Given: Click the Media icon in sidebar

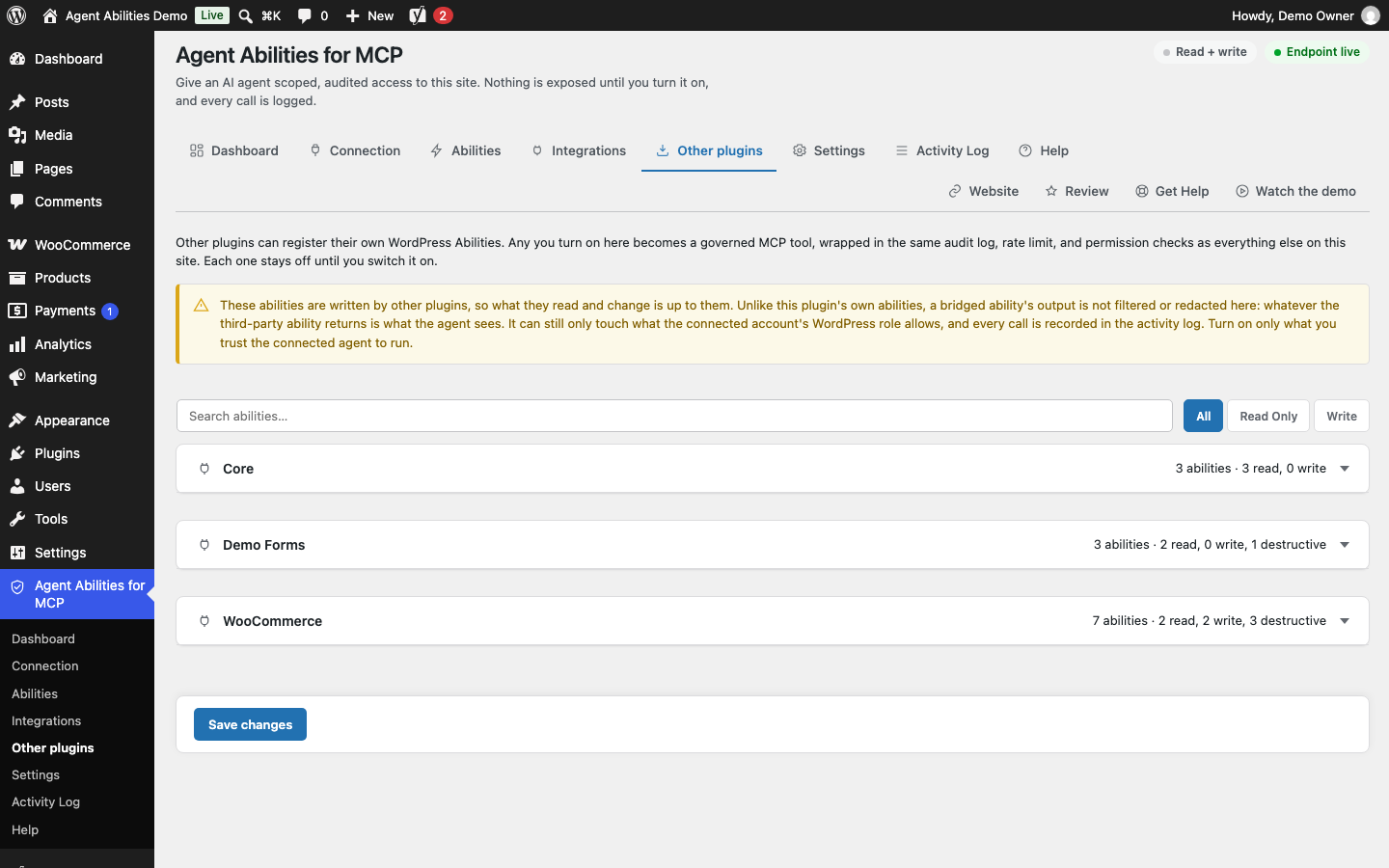Looking at the screenshot, I should pos(17,135).
